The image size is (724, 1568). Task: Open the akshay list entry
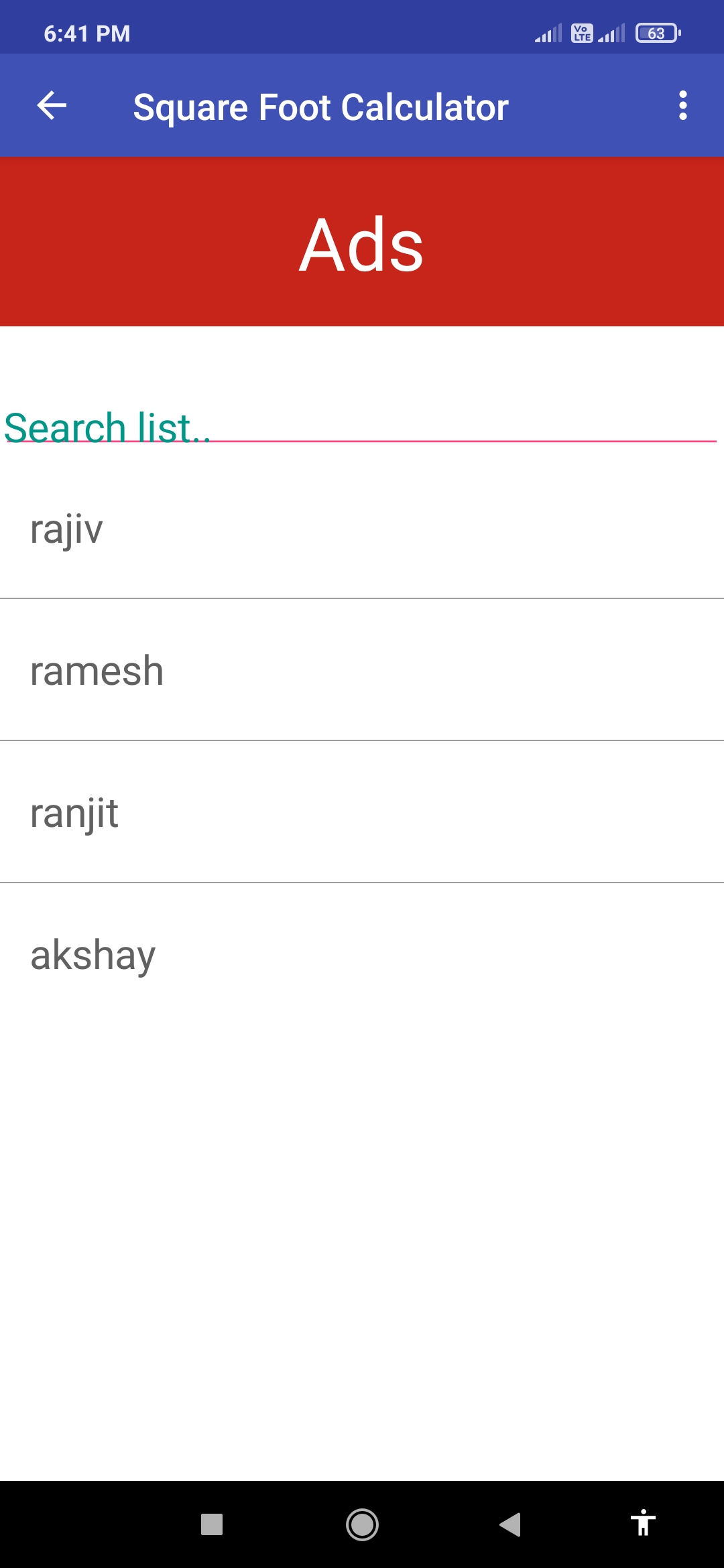tap(362, 954)
